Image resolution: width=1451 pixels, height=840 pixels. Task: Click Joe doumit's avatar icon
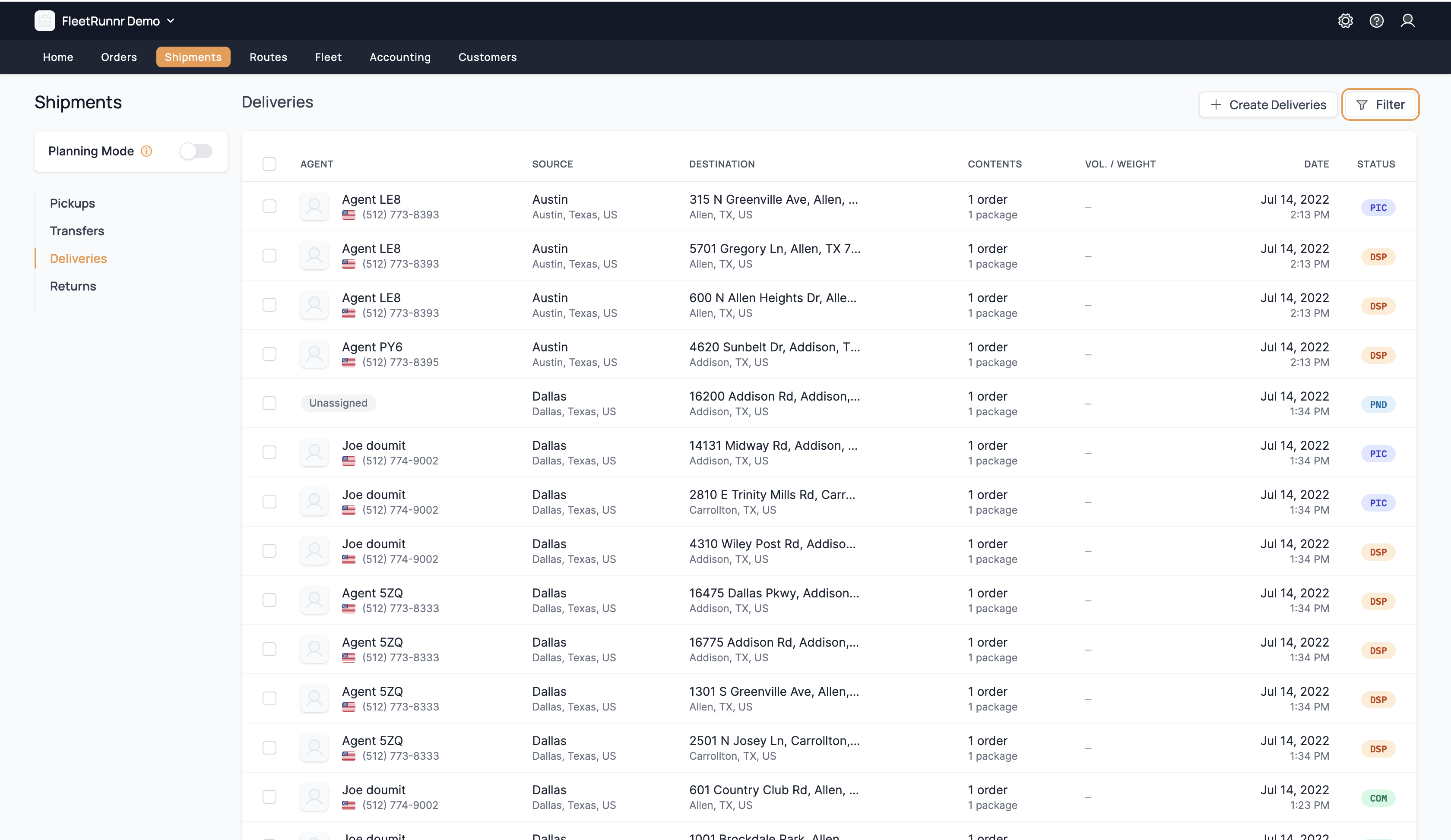click(x=314, y=452)
